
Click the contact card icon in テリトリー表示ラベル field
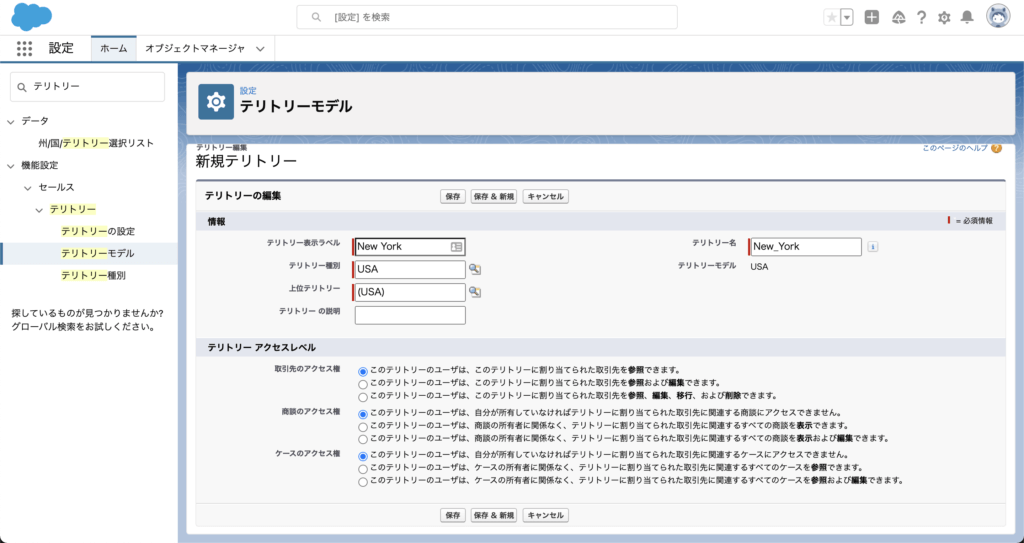click(x=456, y=247)
